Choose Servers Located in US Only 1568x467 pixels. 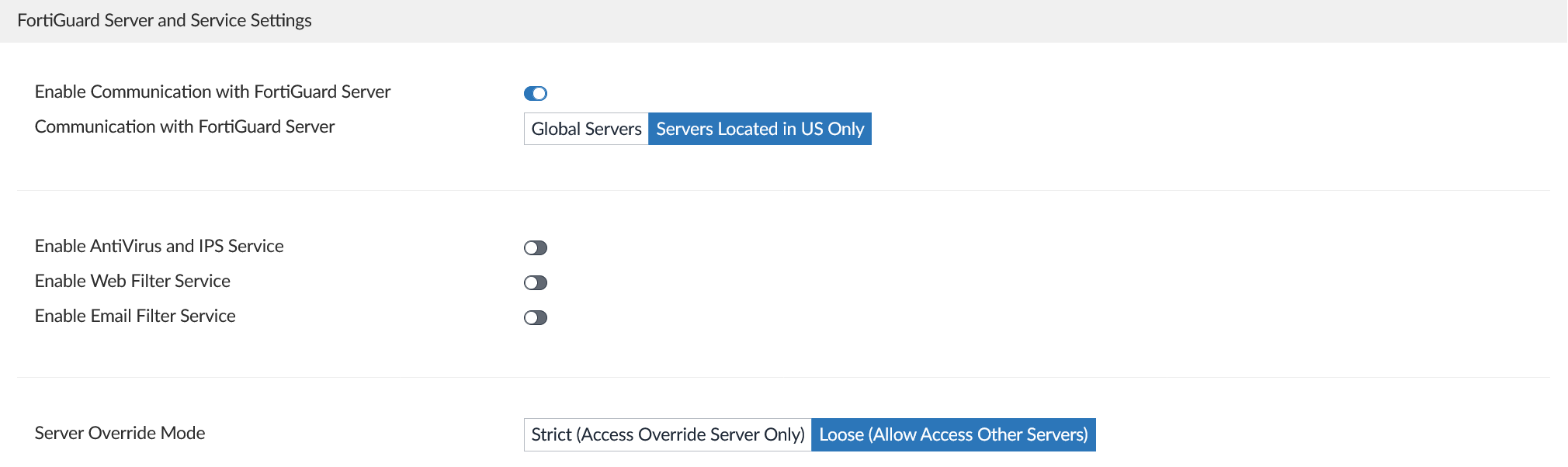pos(759,129)
